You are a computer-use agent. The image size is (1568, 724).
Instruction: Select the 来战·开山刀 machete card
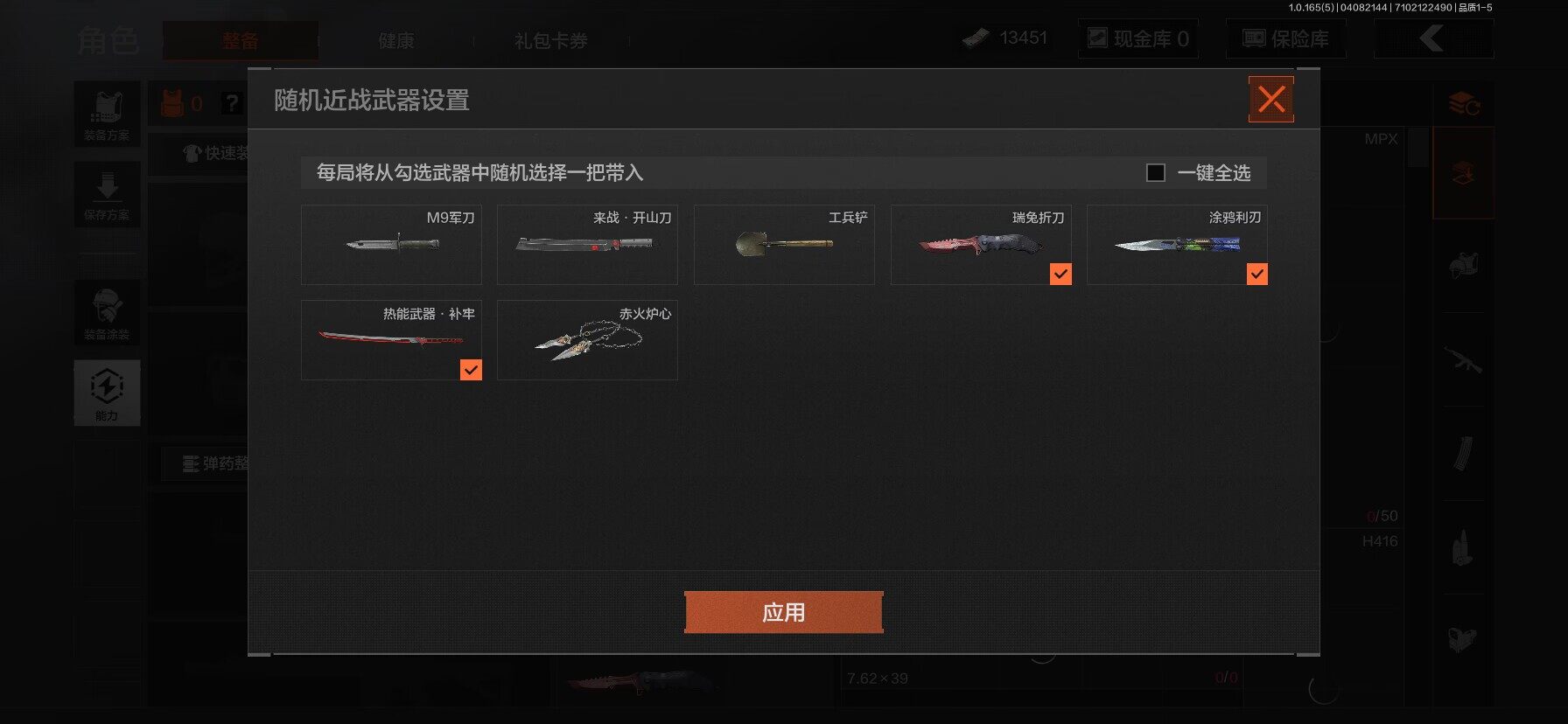pyautogui.click(x=587, y=245)
